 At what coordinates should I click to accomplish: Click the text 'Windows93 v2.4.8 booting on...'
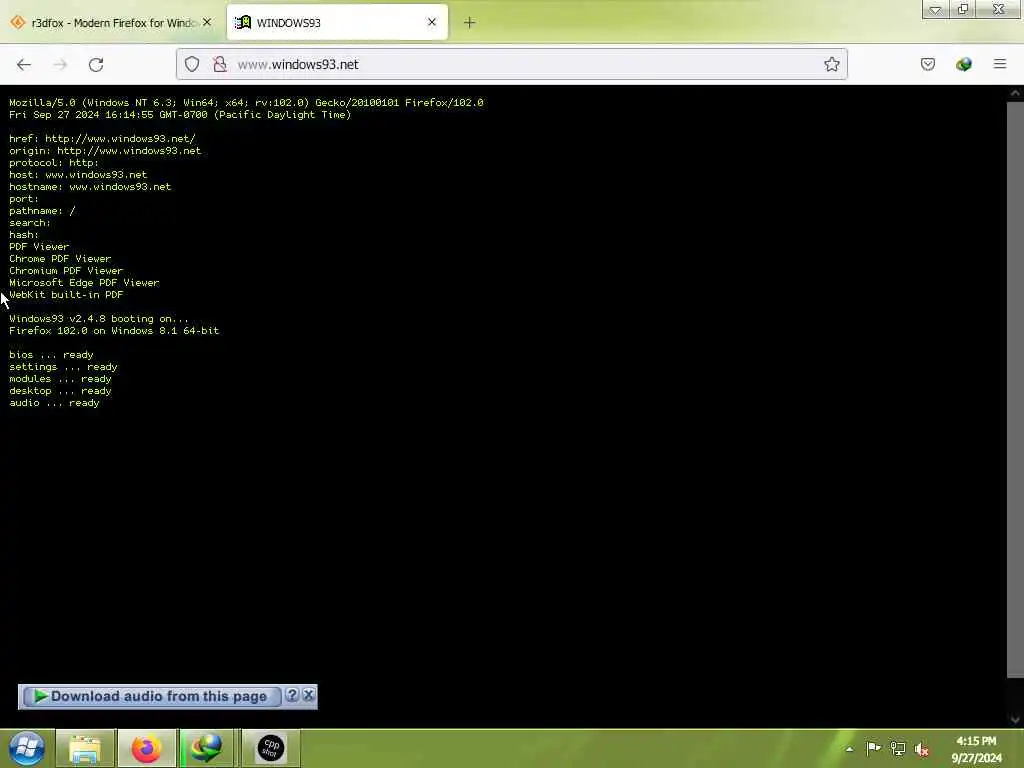[99, 319]
